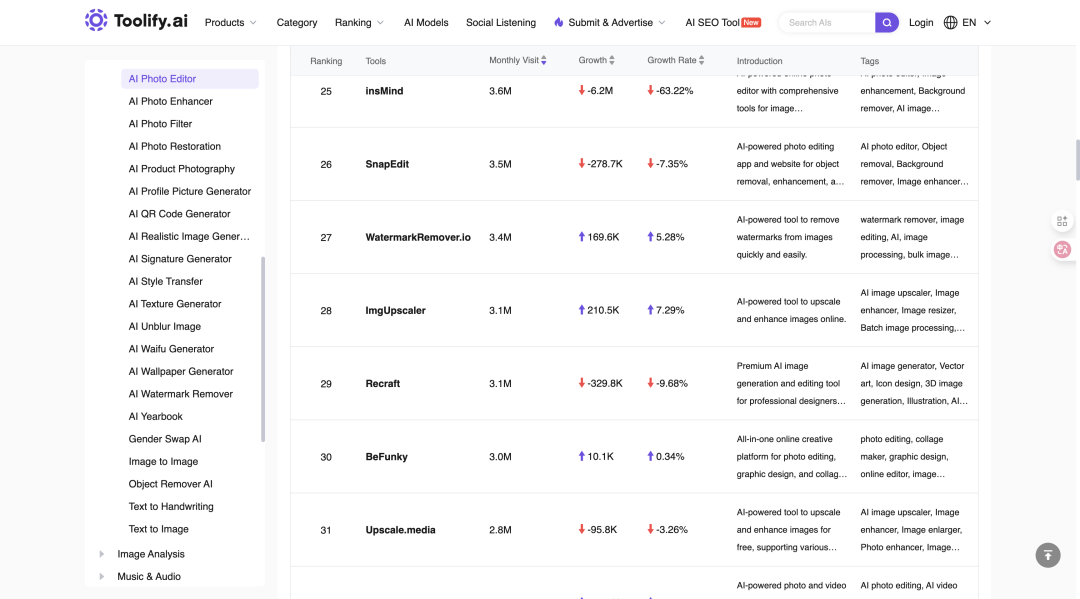Sort the table by Growth Rate
The height and width of the screenshot is (599, 1080).
coord(701,61)
